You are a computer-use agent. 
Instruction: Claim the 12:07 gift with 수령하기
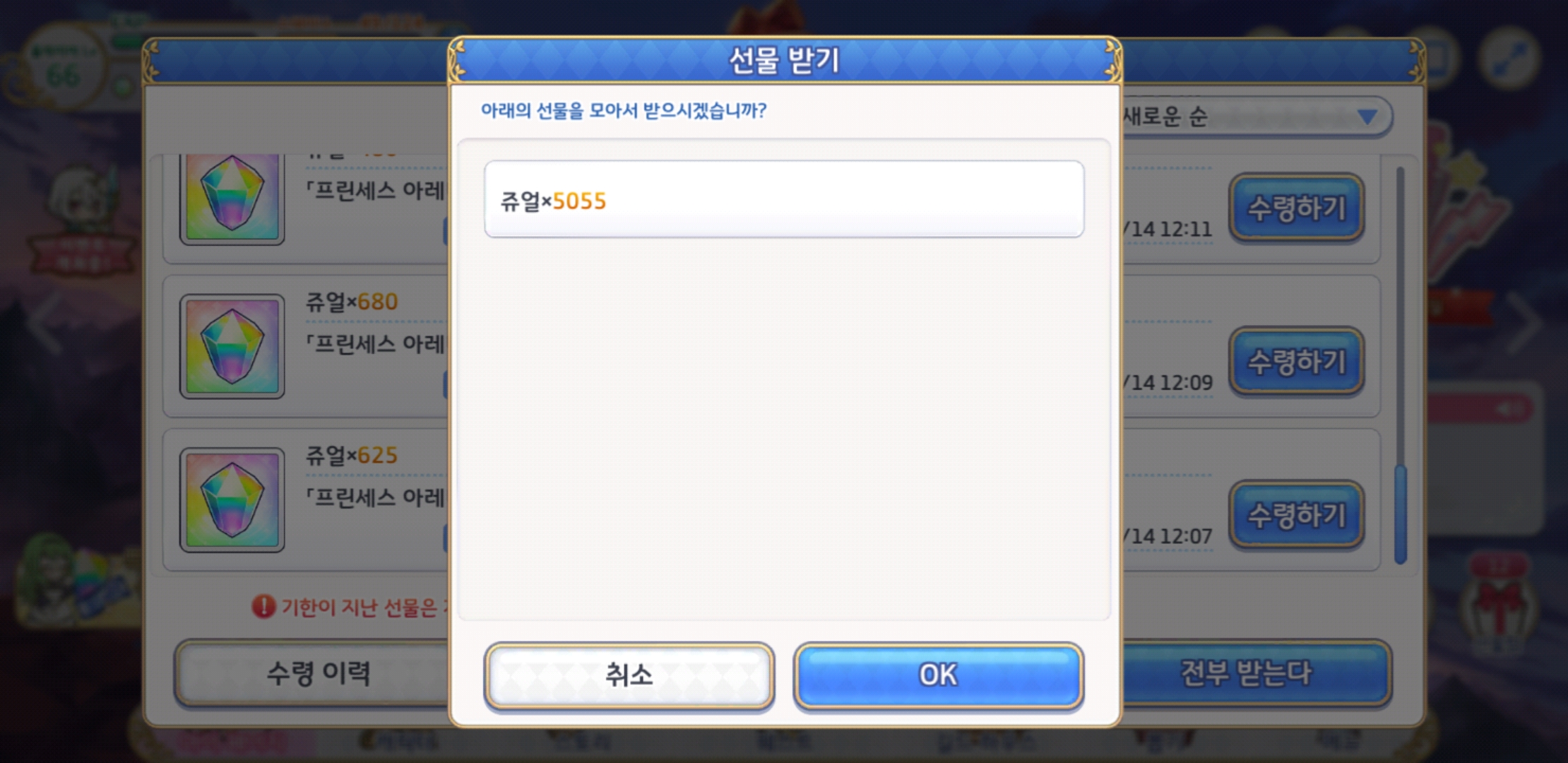[1296, 515]
